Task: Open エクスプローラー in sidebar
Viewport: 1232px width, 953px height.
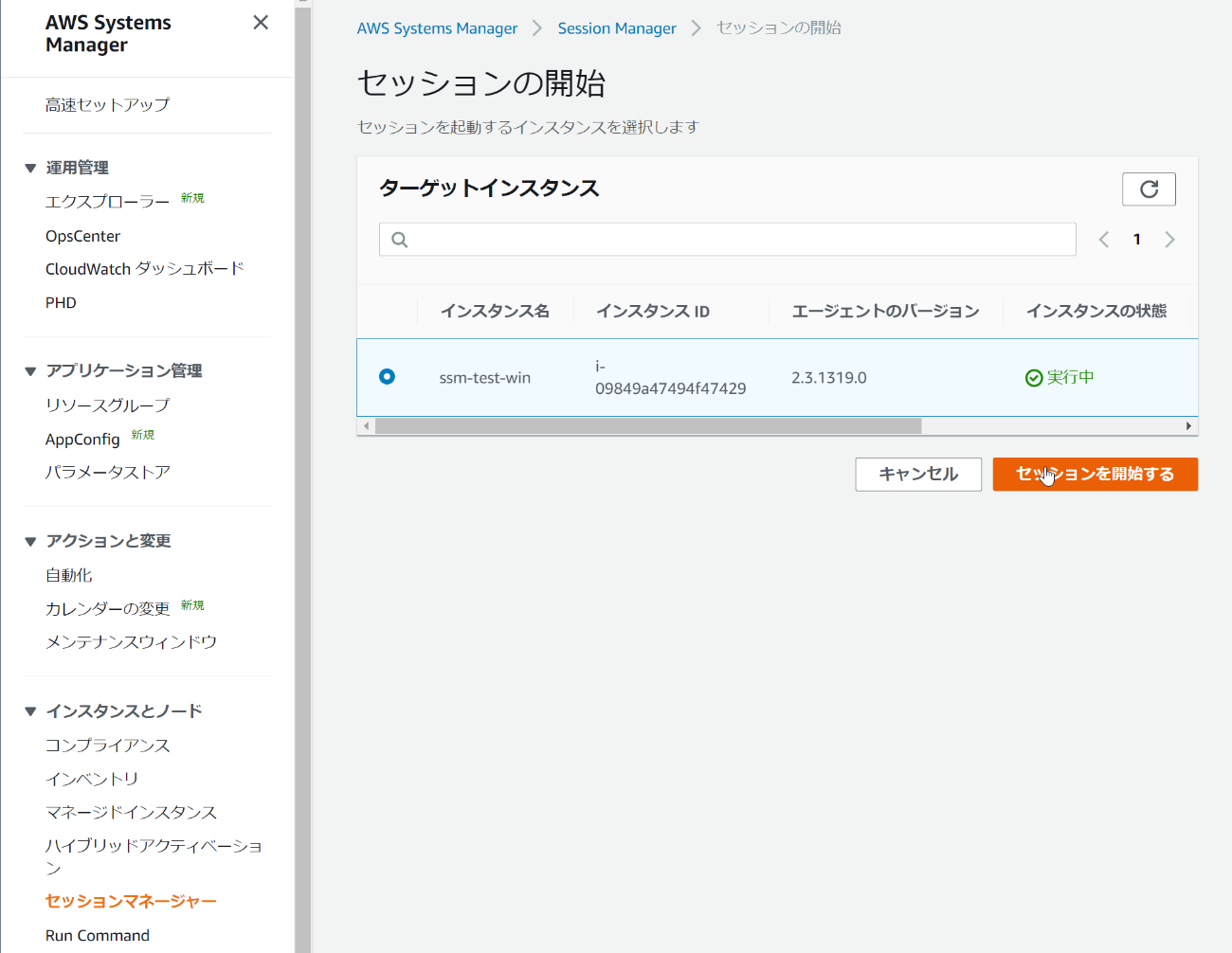Action: [107, 202]
